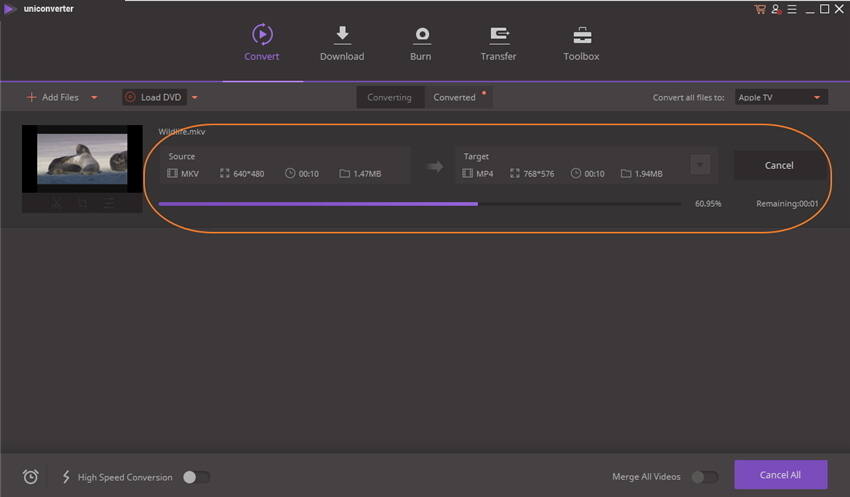This screenshot has height=497, width=850.
Task: Toggle Merge All Videos switch
Action: click(705, 477)
